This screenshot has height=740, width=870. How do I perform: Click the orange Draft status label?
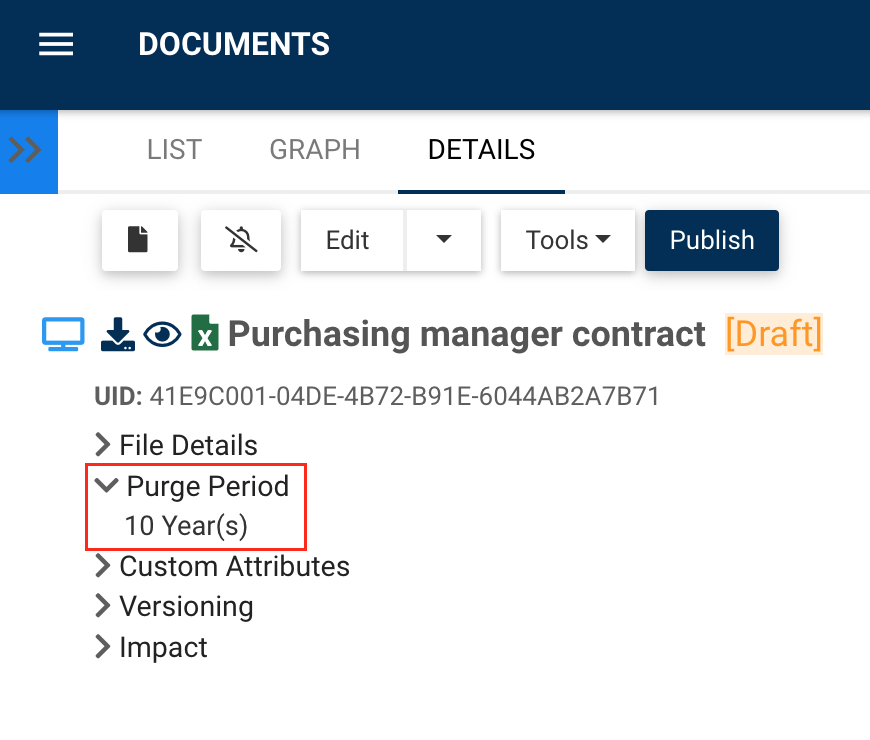tap(773, 334)
